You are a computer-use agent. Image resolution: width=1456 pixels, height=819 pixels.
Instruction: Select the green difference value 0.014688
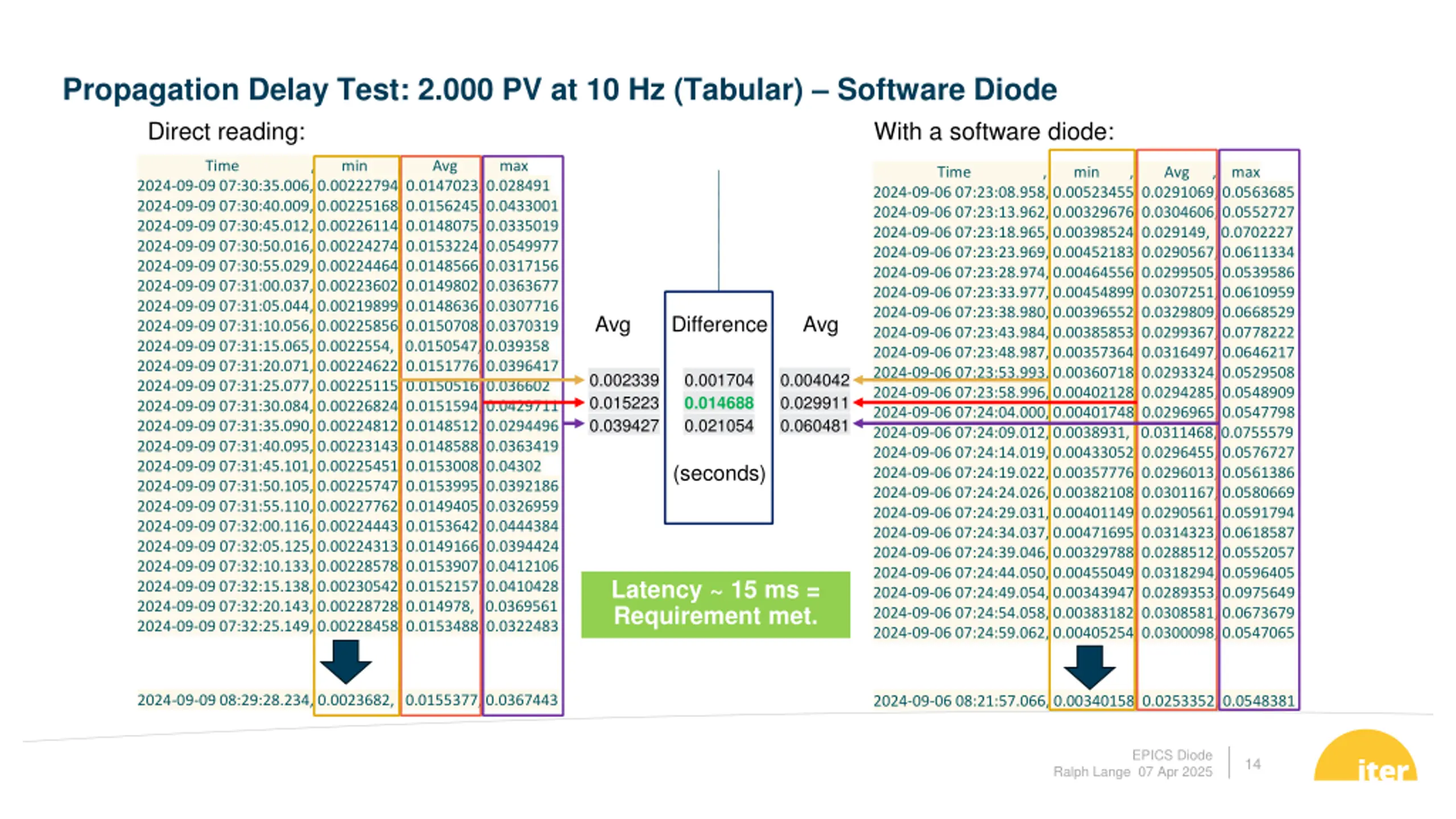click(719, 403)
